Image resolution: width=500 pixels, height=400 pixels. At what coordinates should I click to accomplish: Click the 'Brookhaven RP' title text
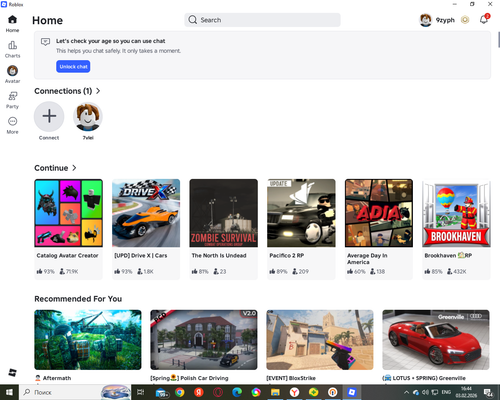coord(448,255)
